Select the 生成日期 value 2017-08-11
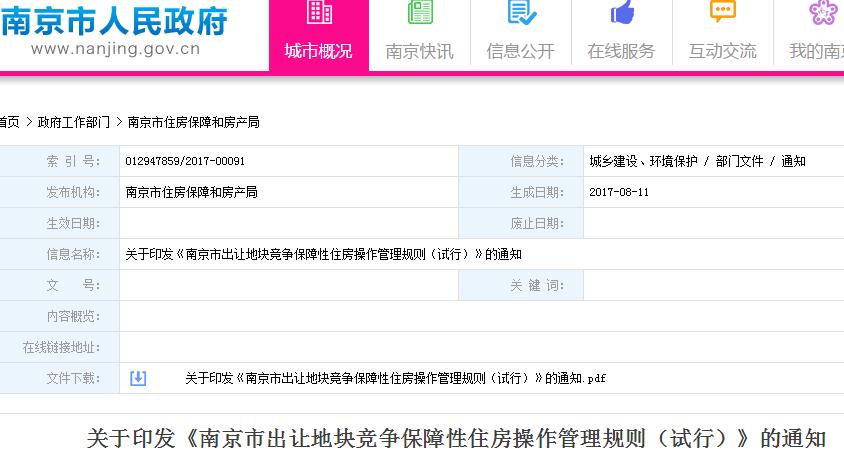The height and width of the screenshot is (475, 844). [x=619, y=192]
